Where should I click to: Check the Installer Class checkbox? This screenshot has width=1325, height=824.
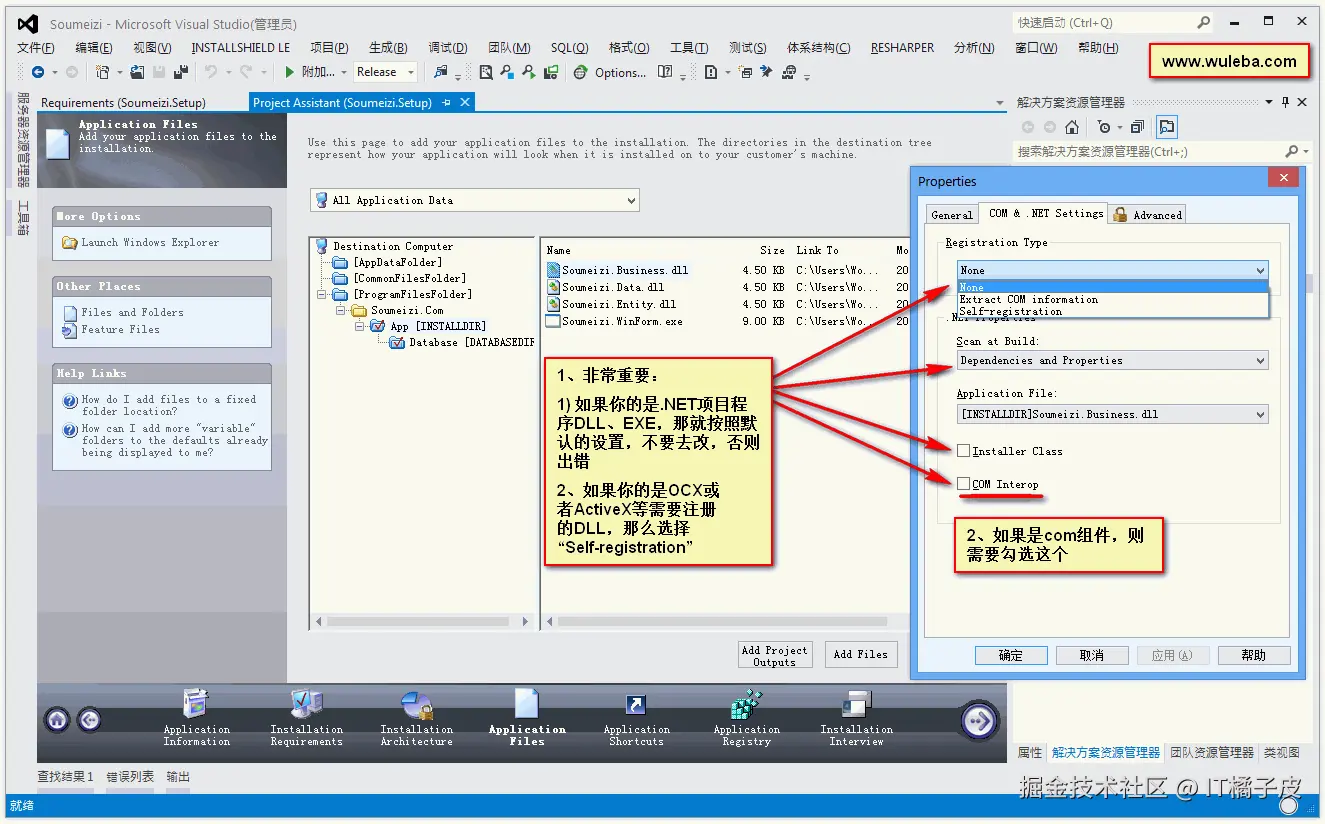964,450
